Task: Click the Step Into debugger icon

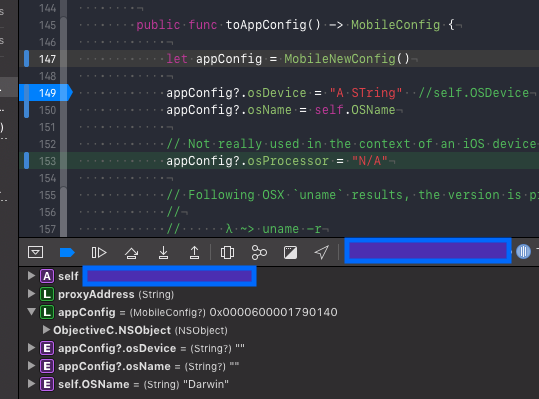Action: tap(163, 253)
